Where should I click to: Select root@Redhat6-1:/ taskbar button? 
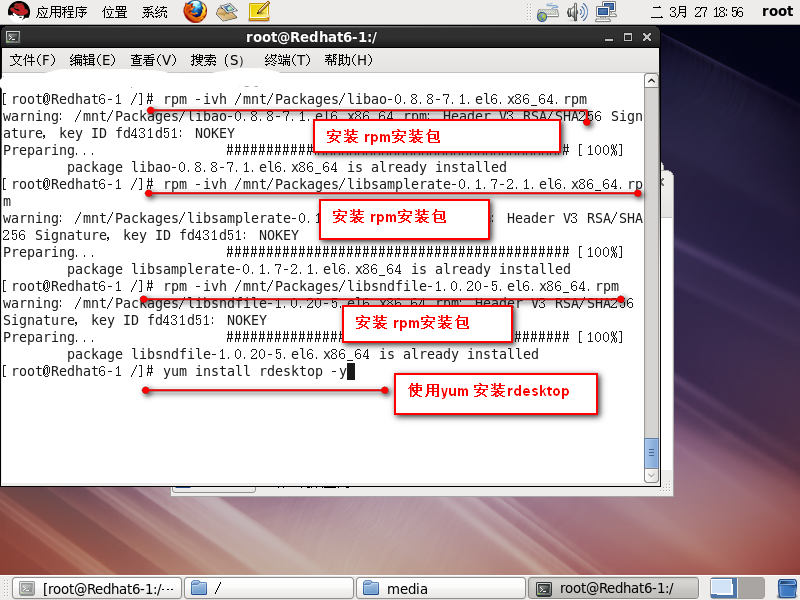(613, 589)
